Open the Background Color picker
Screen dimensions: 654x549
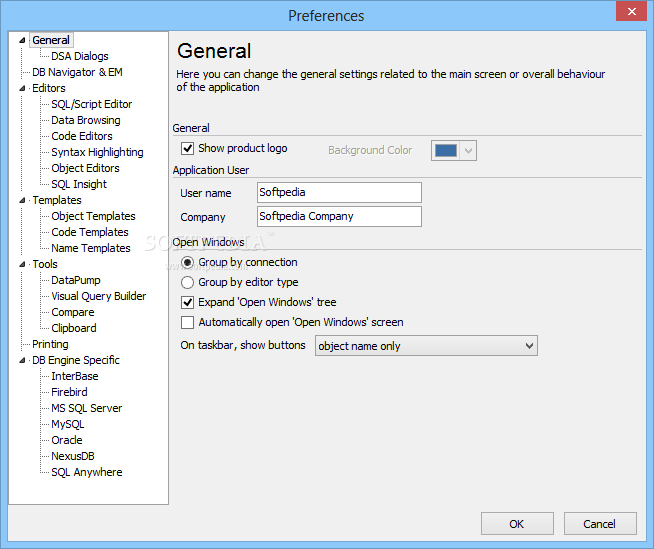[454, 151]
